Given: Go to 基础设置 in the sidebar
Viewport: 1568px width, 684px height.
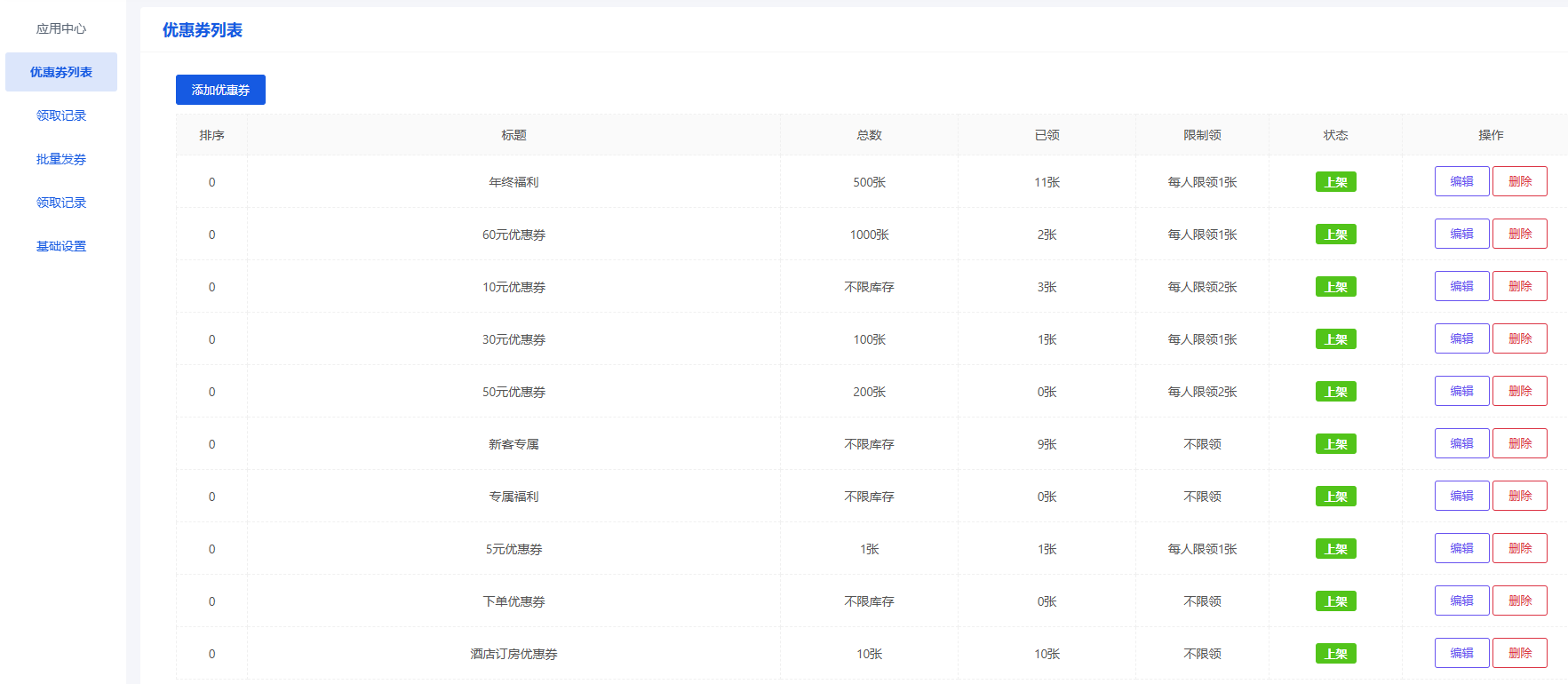Looking at the screenshot, I should click(x=61, y=246).
